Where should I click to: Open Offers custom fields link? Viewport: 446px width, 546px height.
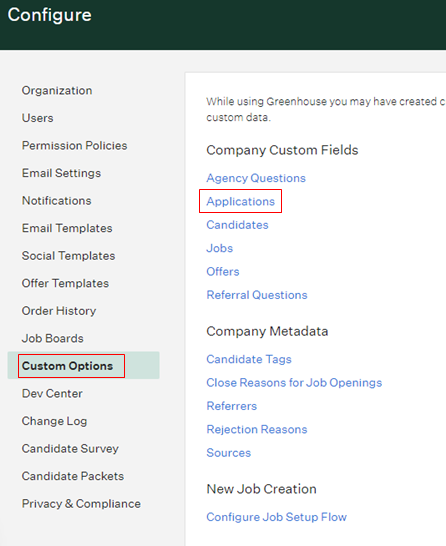(x=223, y=272)
